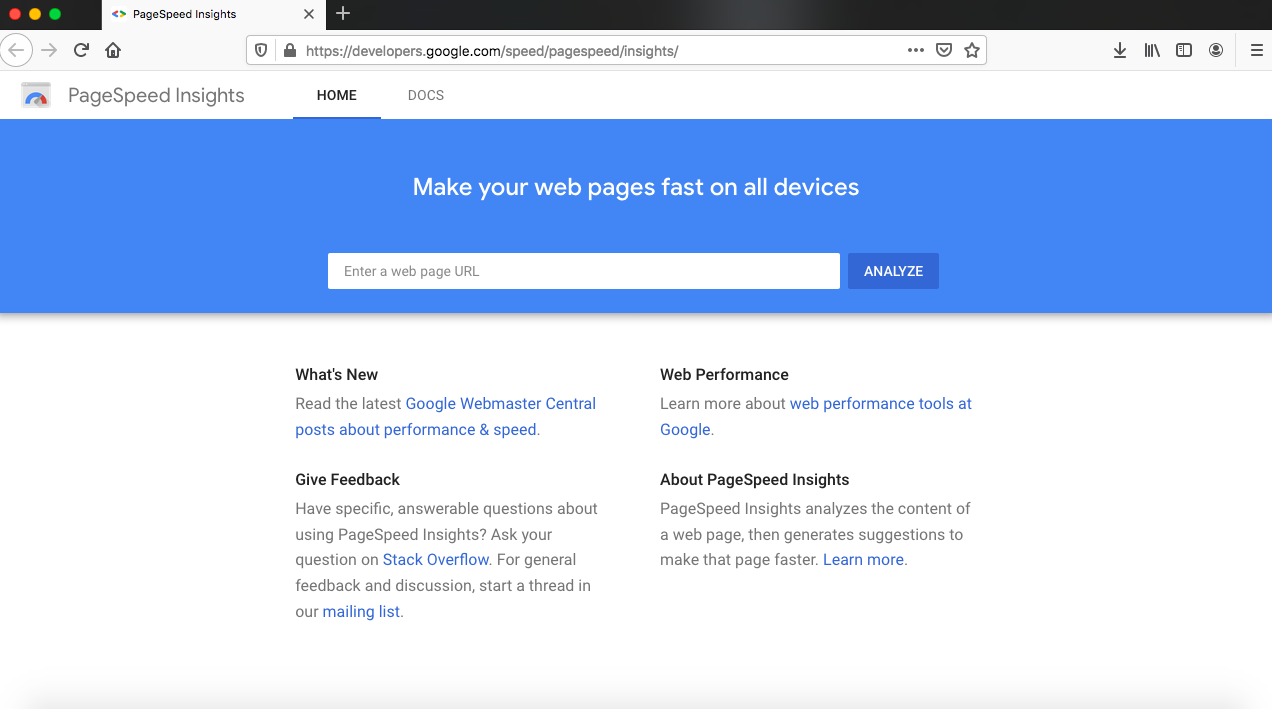Click the browser address bar URL
The height and width of the screenshot is (709, 1272).
(492, 50)
